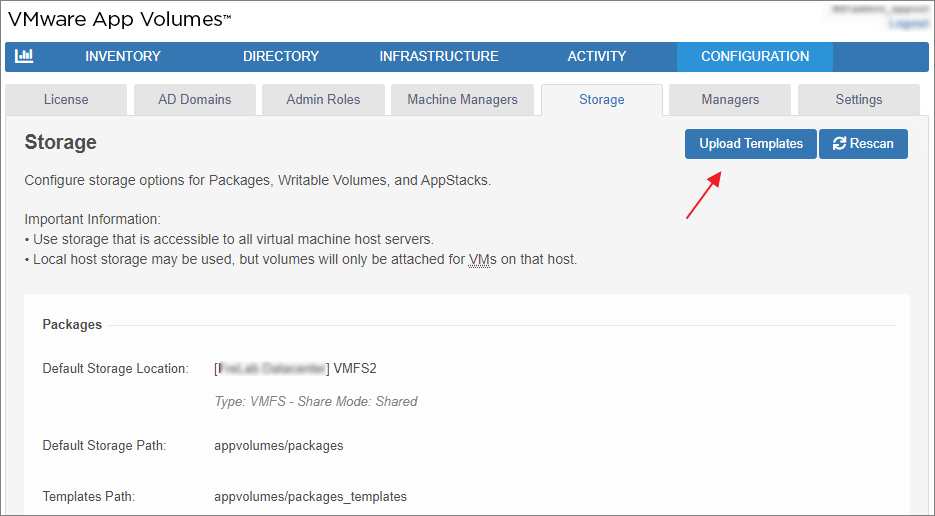This screenshot has width=935, height=516.
Task: Switch to the ACTIVITY section
Action: pos(597,57)
